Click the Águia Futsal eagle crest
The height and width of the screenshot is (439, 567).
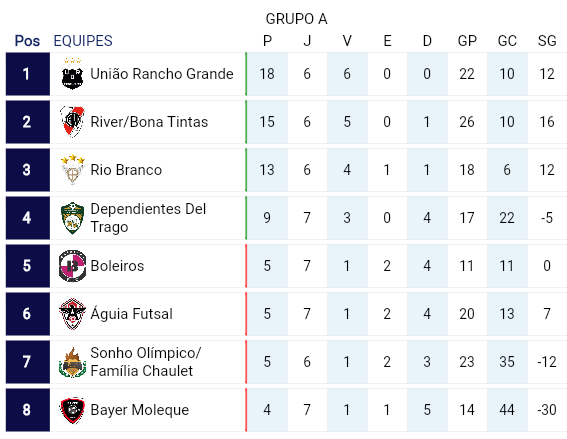(72, 314)
